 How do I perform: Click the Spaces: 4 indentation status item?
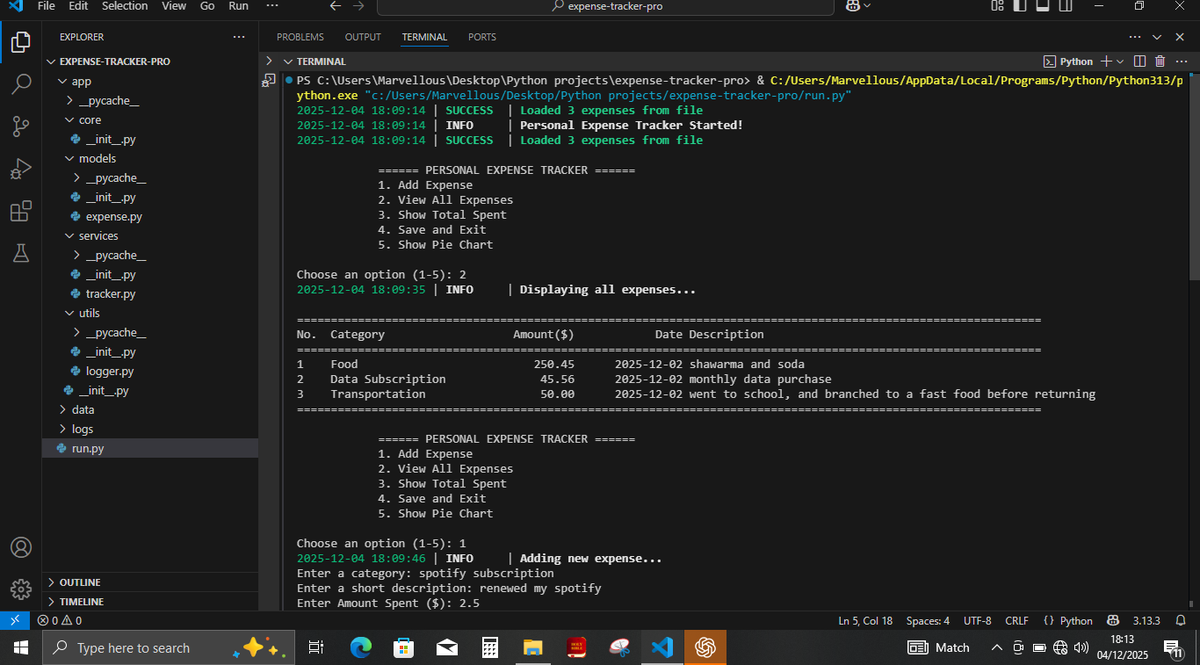coord(928,621)
